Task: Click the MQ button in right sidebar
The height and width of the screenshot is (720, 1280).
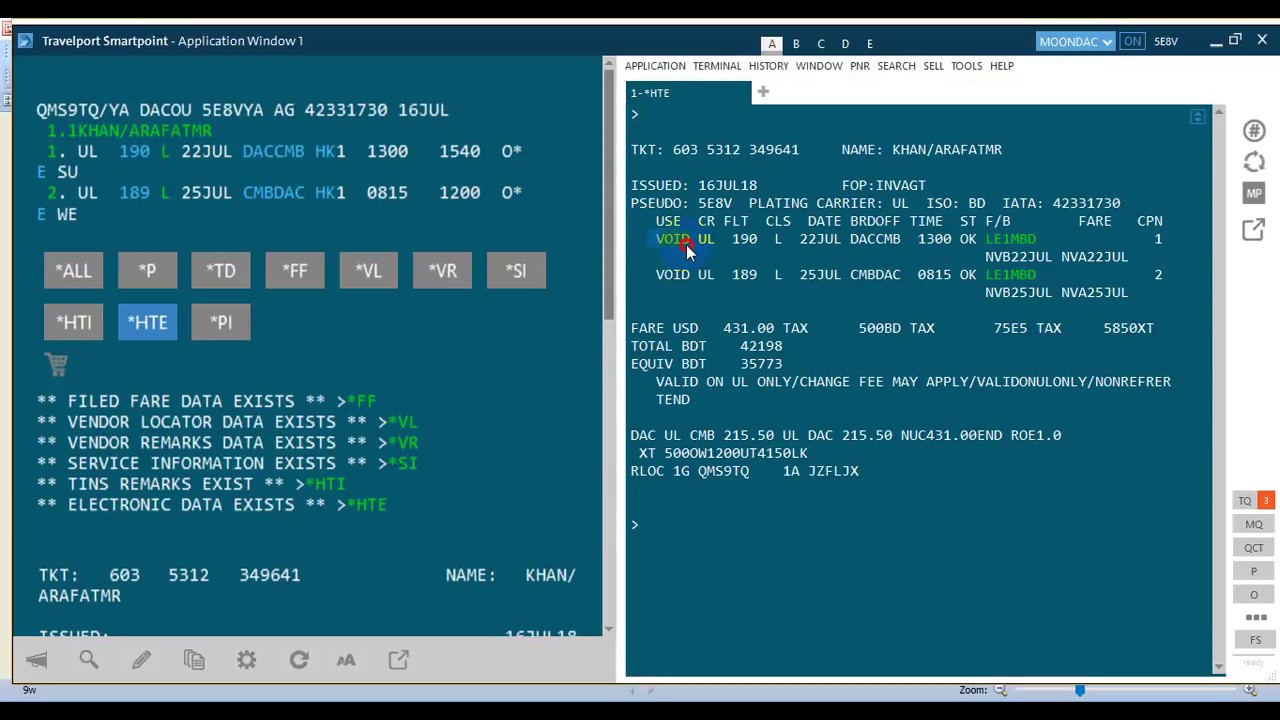Action: pyautogui.click(x=1254, y=524)
